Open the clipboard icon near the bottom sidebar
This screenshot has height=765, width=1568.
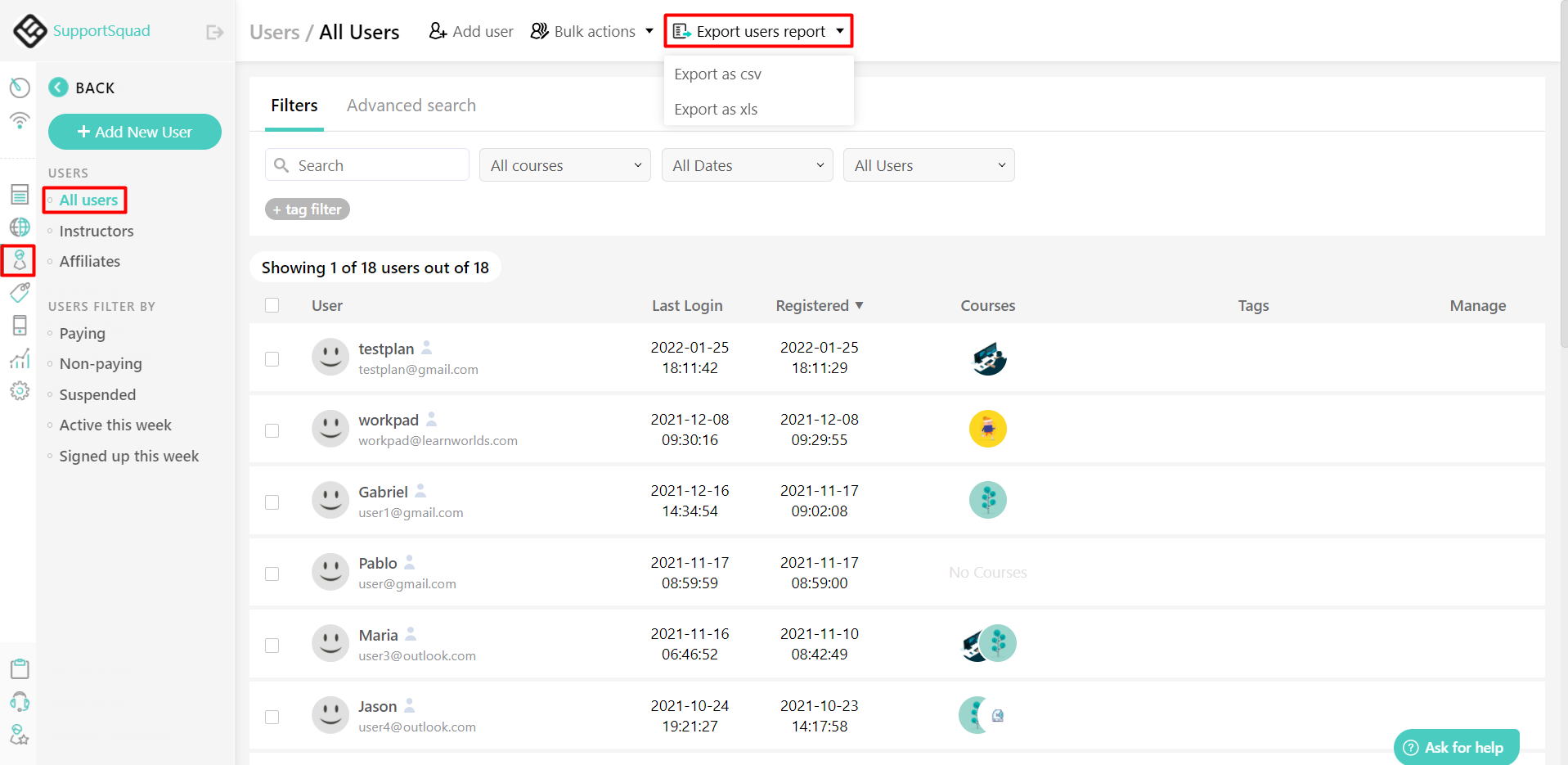pyautogui.click(x=19, y=668)
